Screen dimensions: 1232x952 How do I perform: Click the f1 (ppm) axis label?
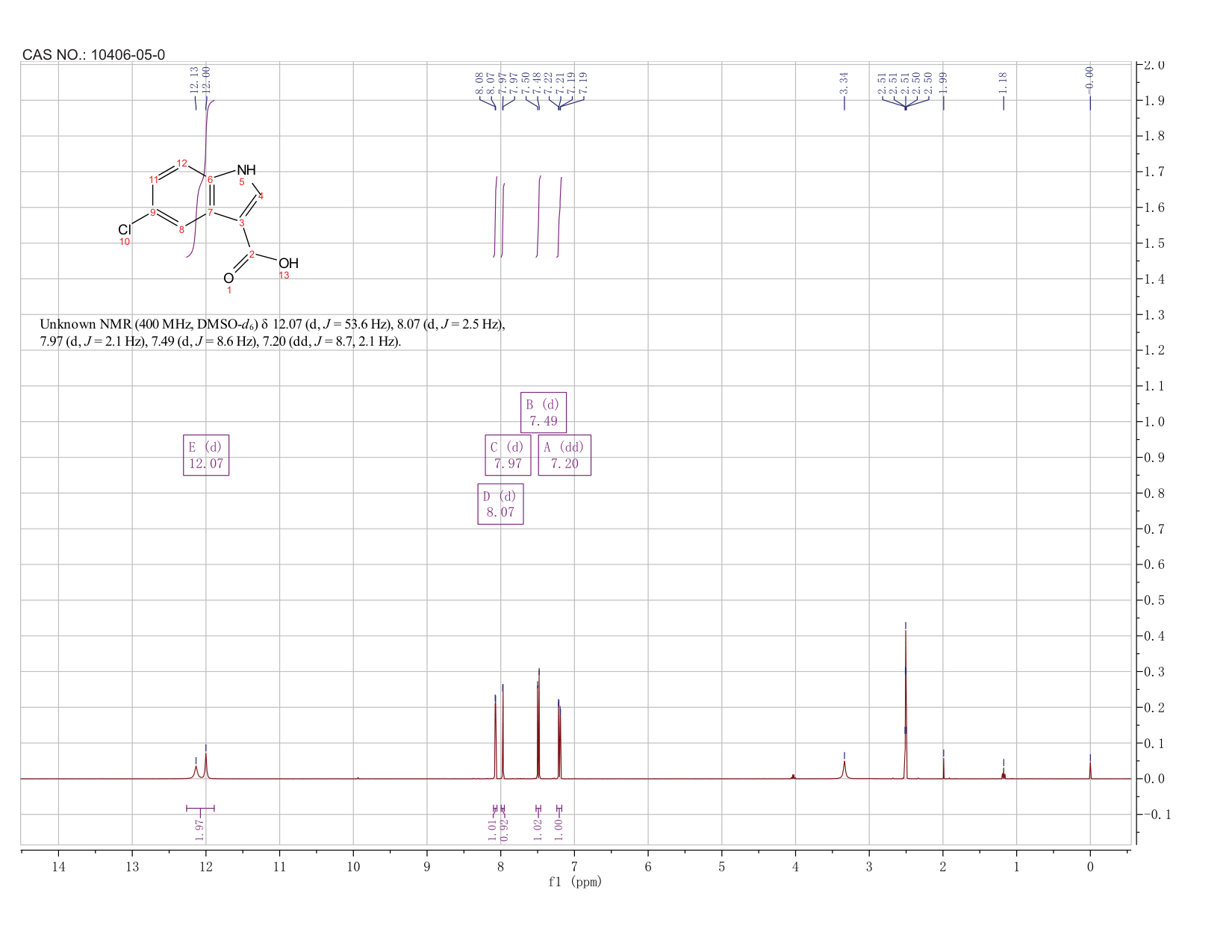[575, 882]
